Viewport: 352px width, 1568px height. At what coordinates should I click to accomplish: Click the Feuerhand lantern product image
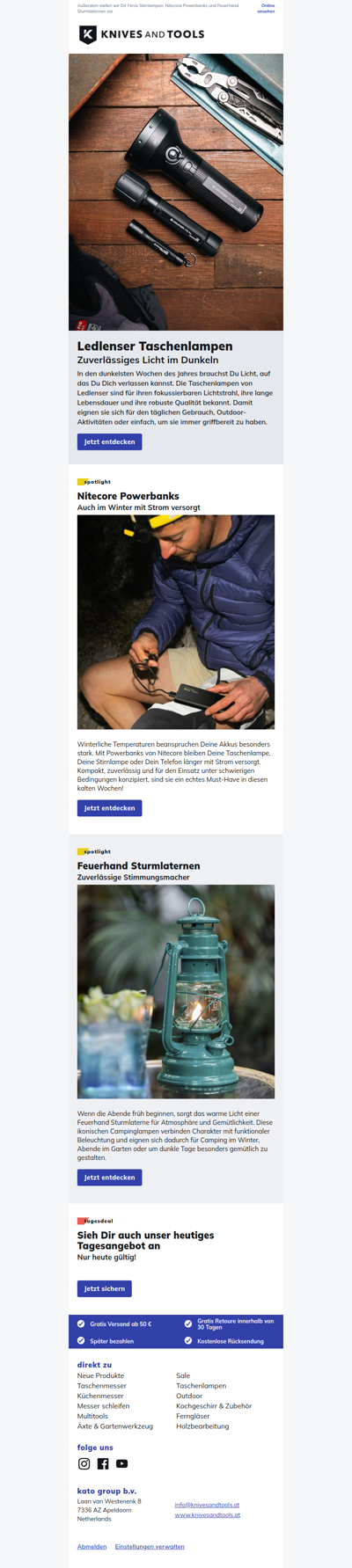point(176,991)
